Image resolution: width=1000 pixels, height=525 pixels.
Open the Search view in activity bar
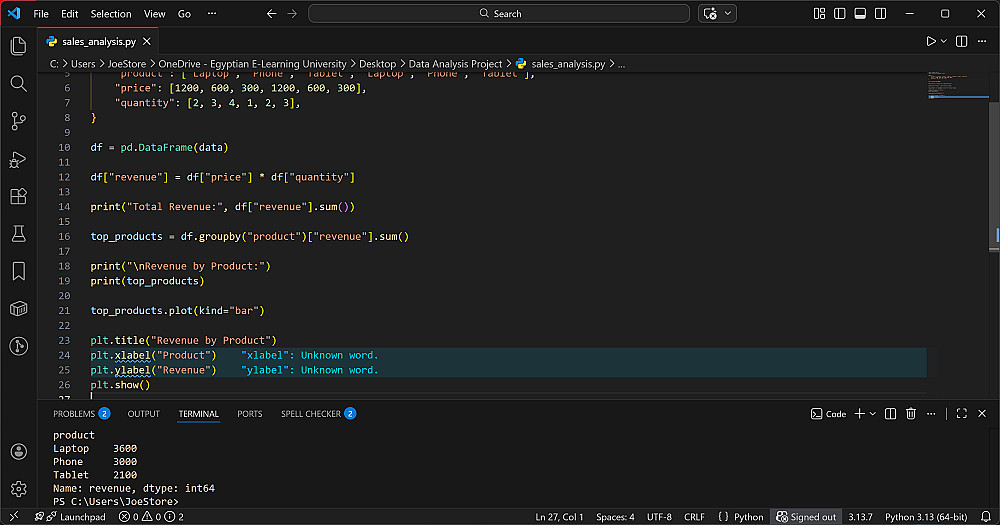pyautogui.click(x=18, y=83)
